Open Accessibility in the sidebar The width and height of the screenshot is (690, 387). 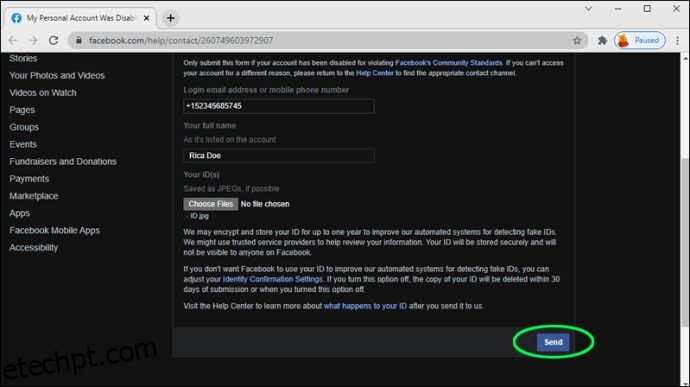click(33, 247)
